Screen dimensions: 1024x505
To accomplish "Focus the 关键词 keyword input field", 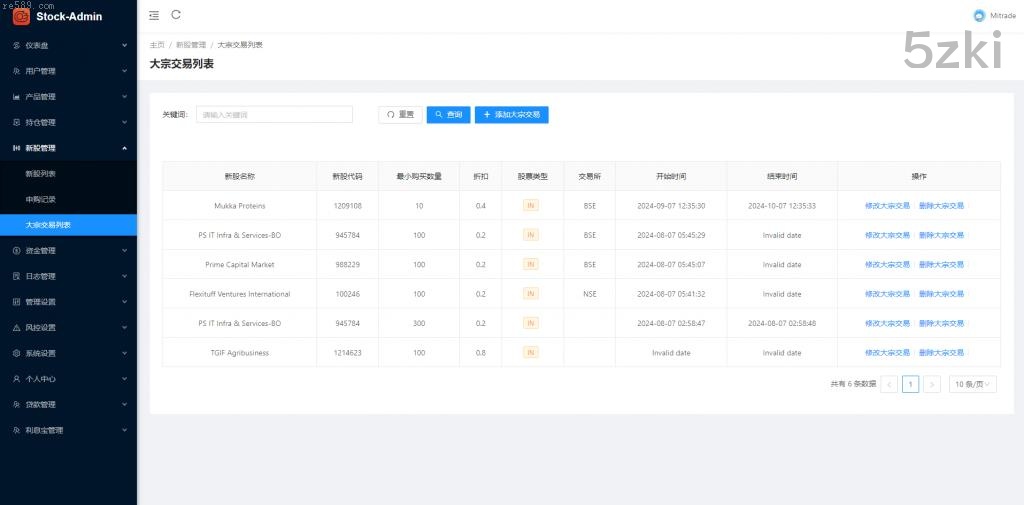I will 274,115.
